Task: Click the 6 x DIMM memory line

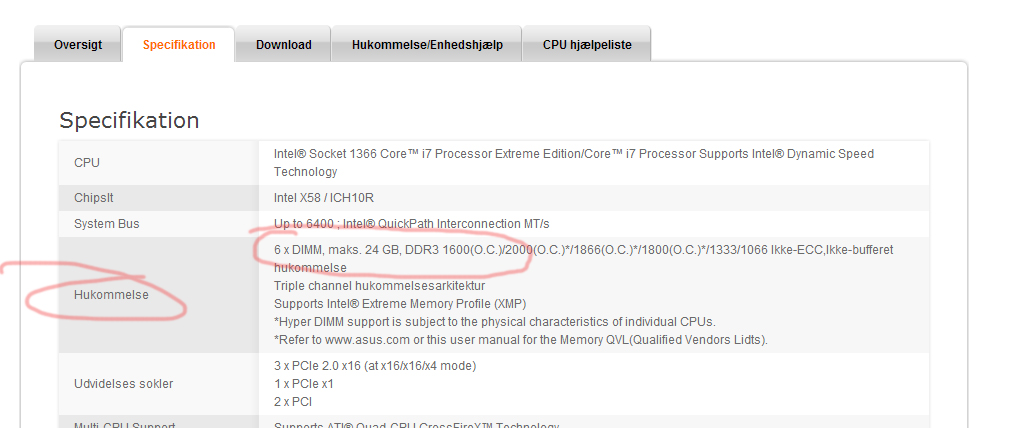Action: [583, 250]
